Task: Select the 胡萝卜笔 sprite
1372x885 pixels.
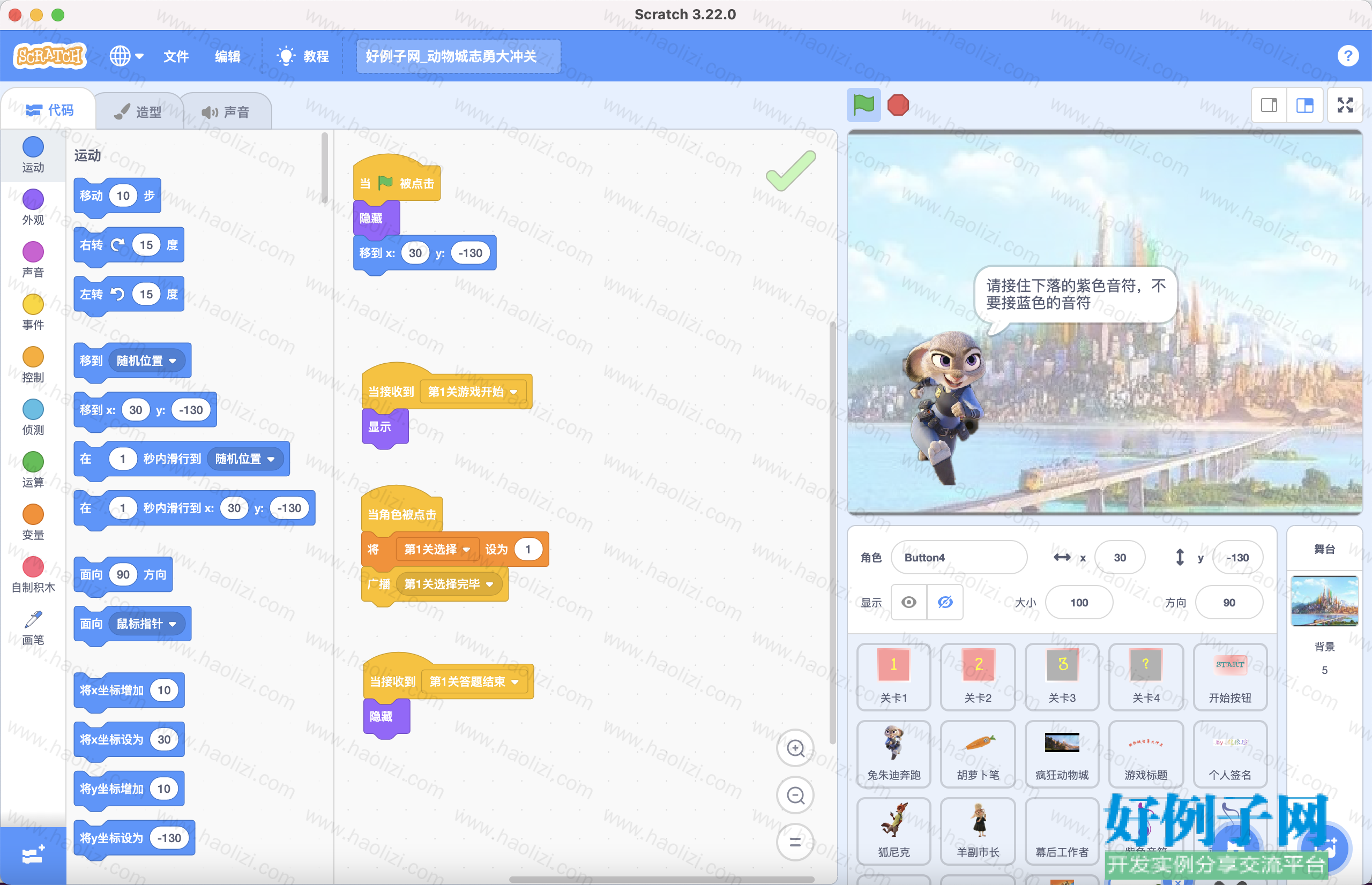Action: [x=978, y=754]
